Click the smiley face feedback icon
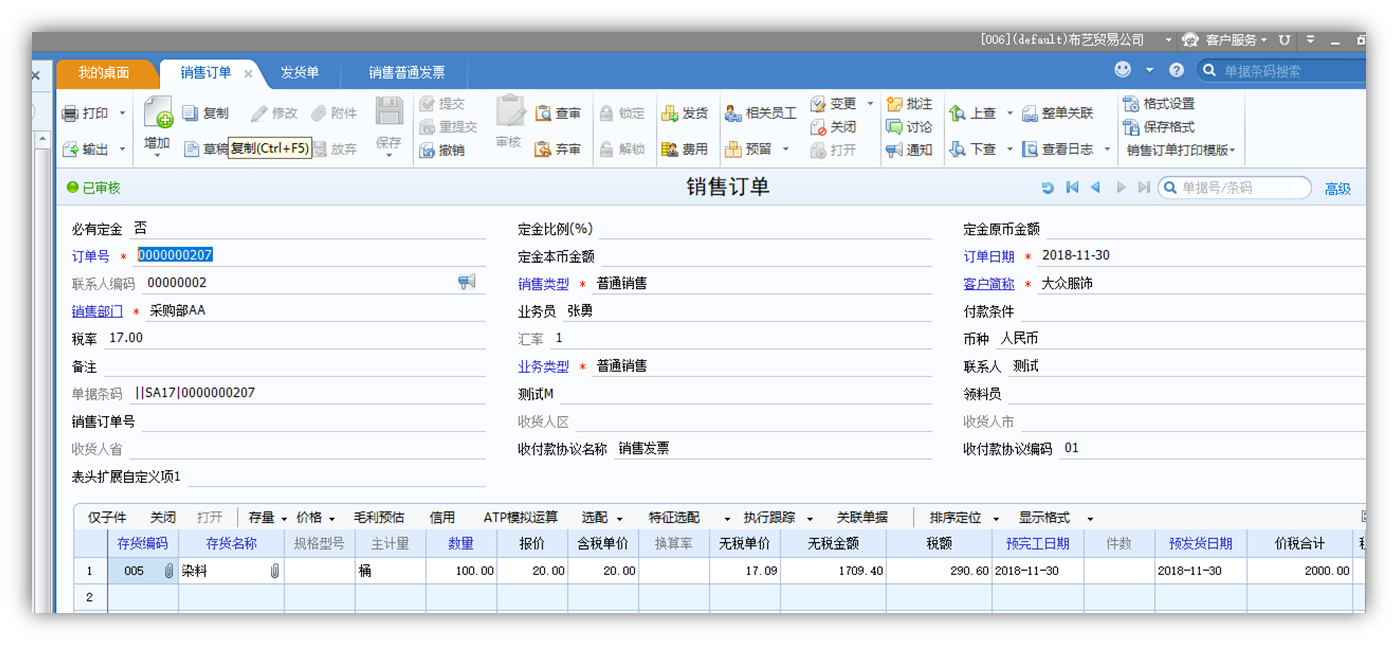Viewport: 1398px width, 645px height. coord(1123,70)
